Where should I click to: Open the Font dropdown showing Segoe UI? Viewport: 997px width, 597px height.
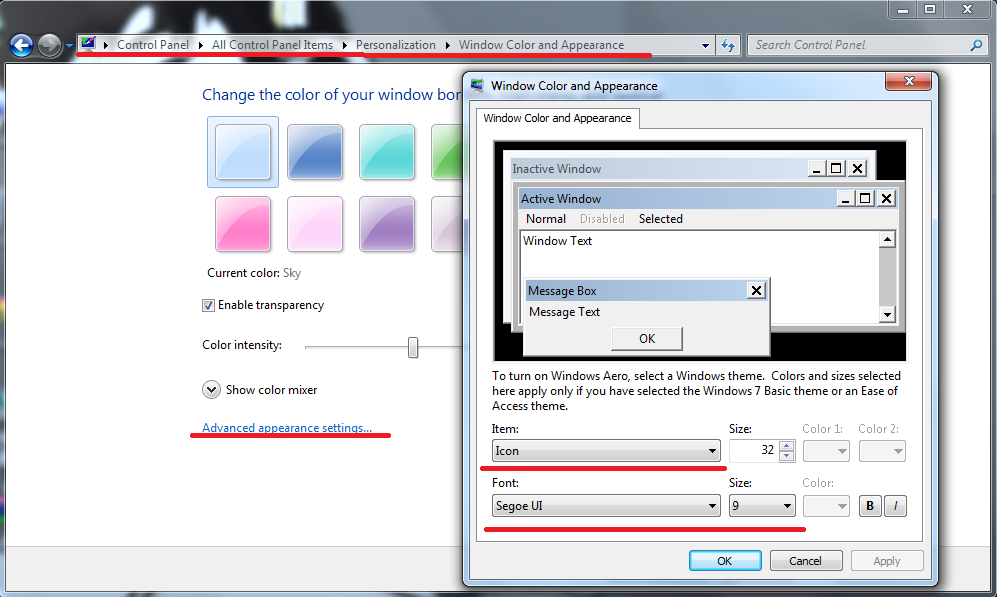click(606, 506)
